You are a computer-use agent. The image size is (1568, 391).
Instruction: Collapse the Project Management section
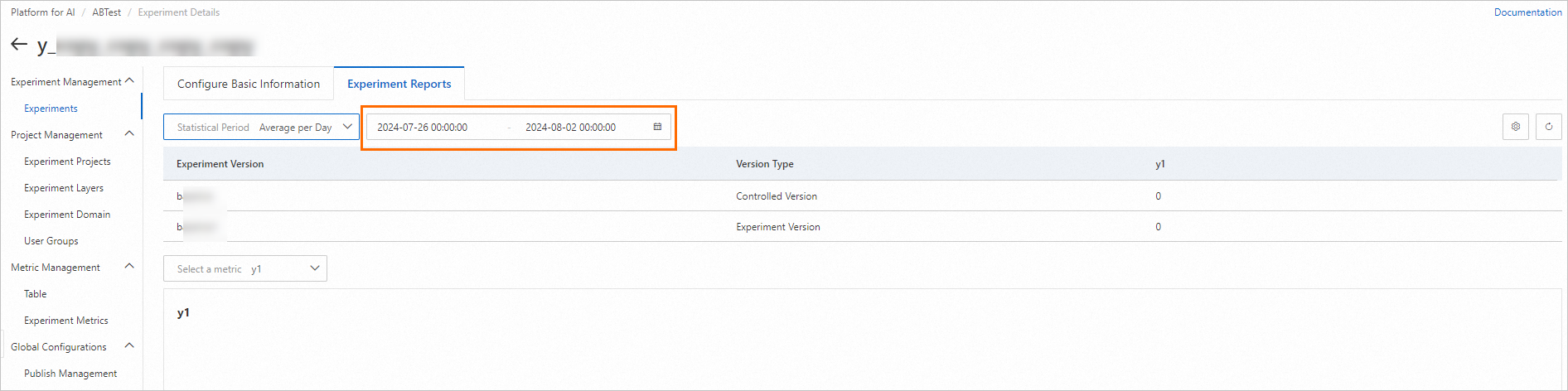tap(129, 134)
